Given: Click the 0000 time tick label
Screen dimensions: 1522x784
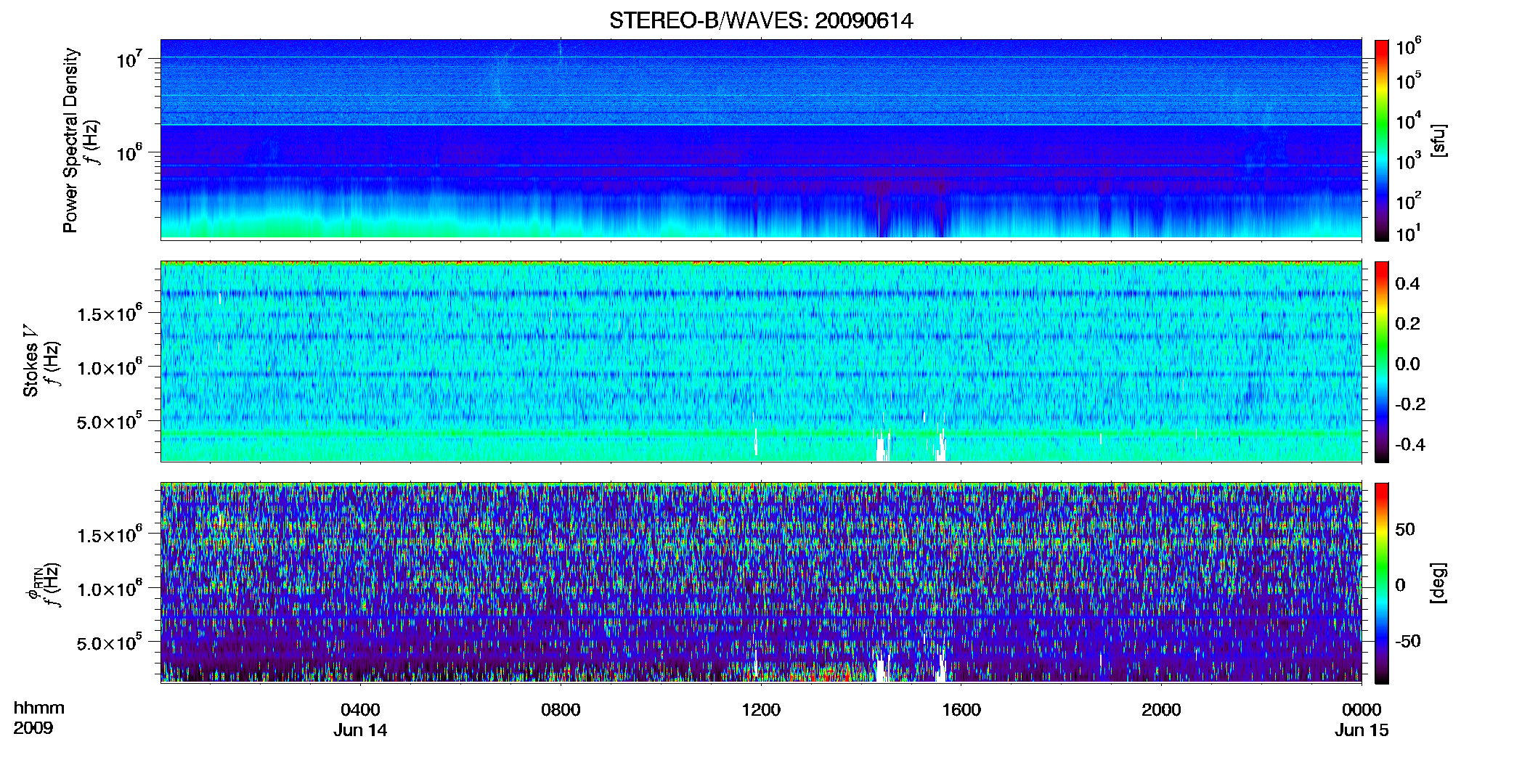Looking at the screenshot, I should point(1362,710).
